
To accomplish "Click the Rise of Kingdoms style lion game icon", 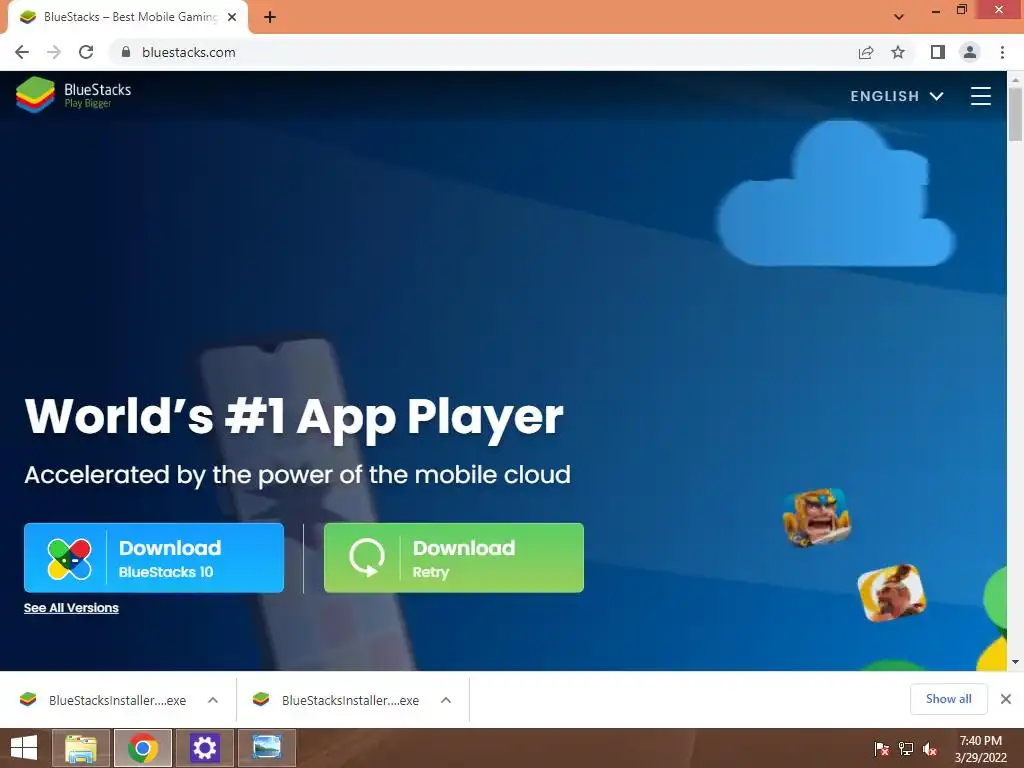I will coord(816,517).
